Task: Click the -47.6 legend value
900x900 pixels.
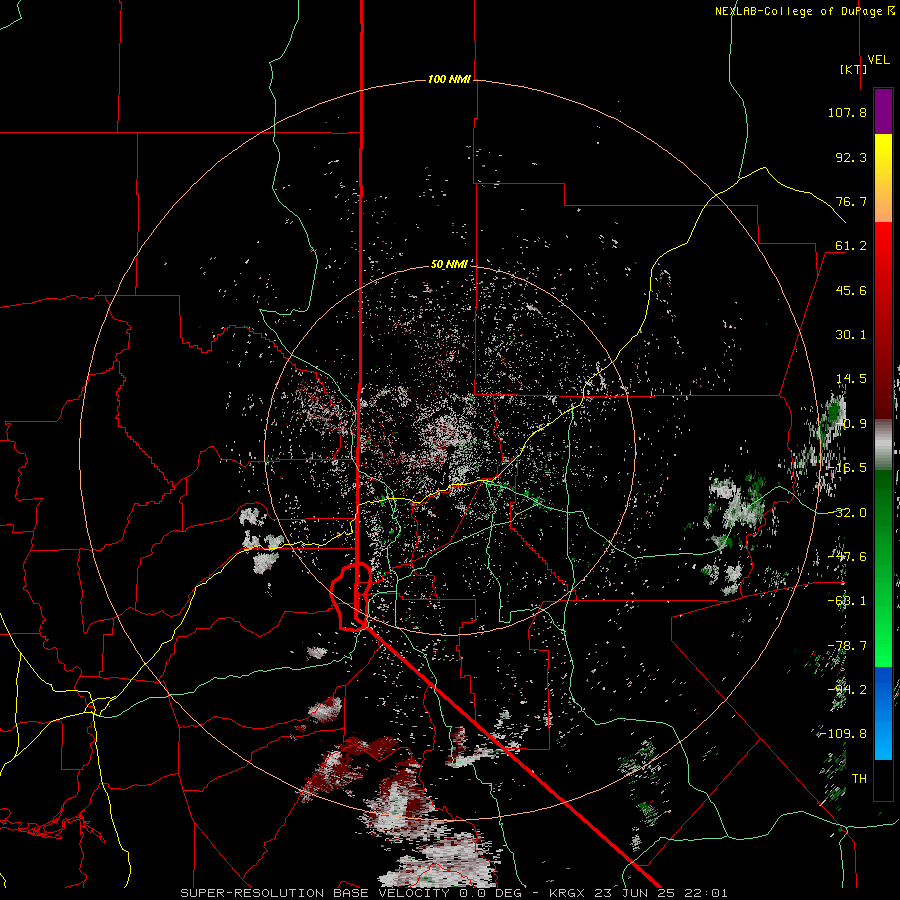Action: pos(847,557)
